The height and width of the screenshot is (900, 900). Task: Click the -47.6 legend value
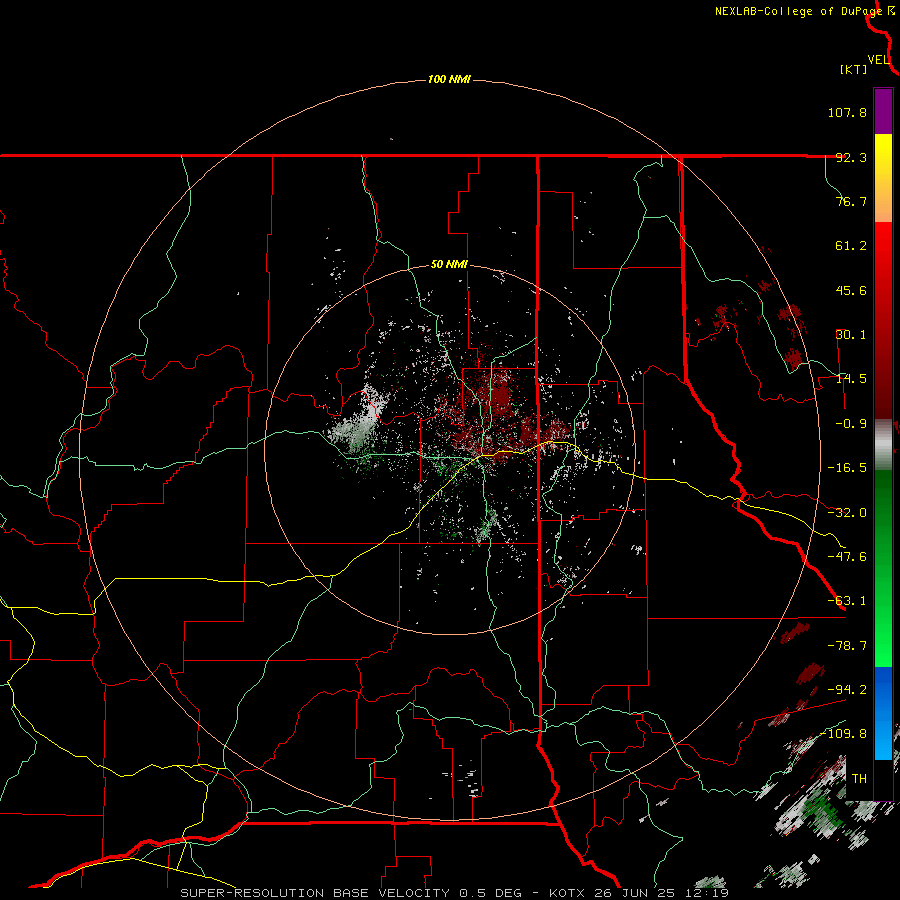click(x=847, y=557)
